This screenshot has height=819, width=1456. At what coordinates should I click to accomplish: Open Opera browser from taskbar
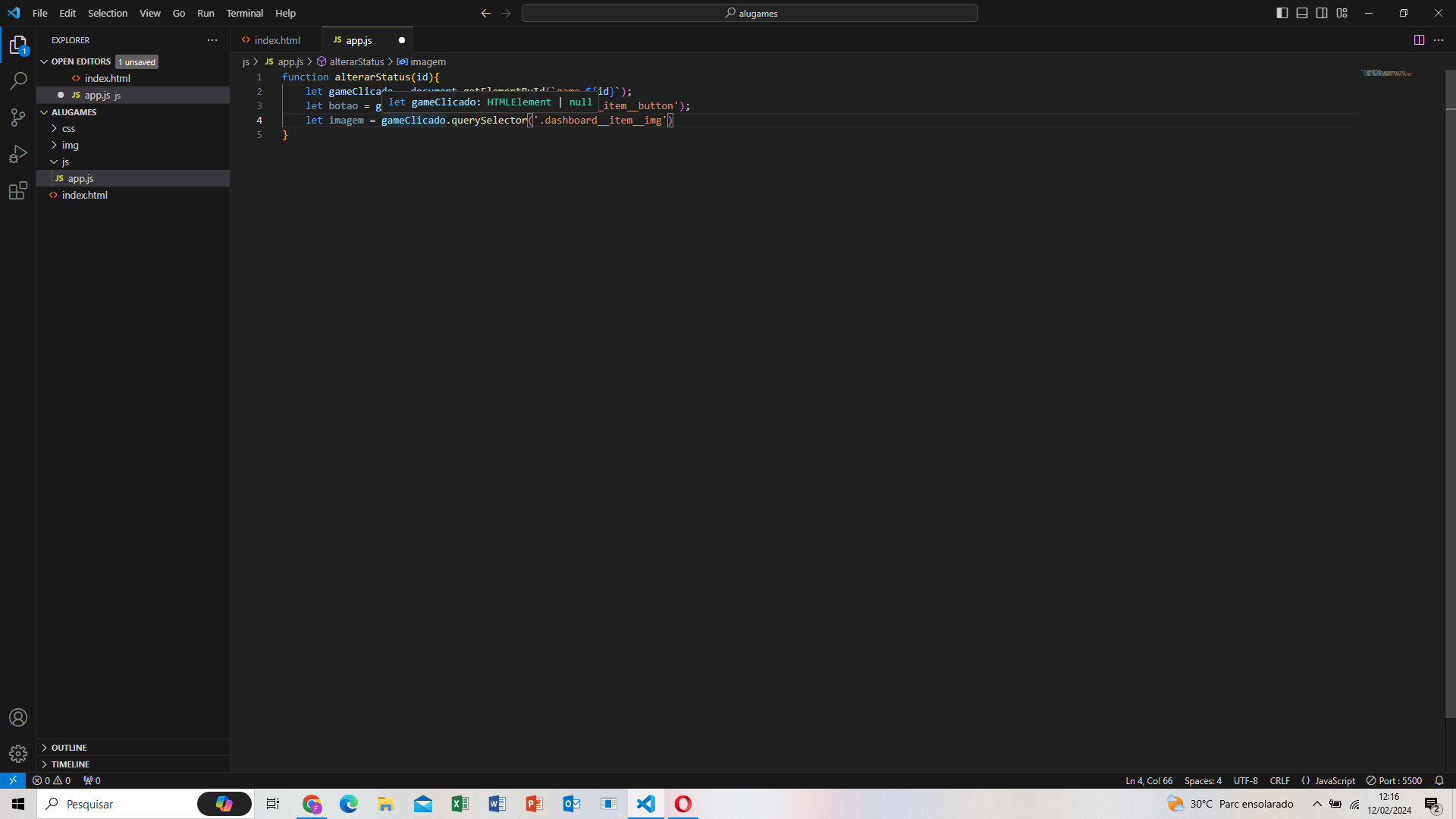click(x=682, y=804)
